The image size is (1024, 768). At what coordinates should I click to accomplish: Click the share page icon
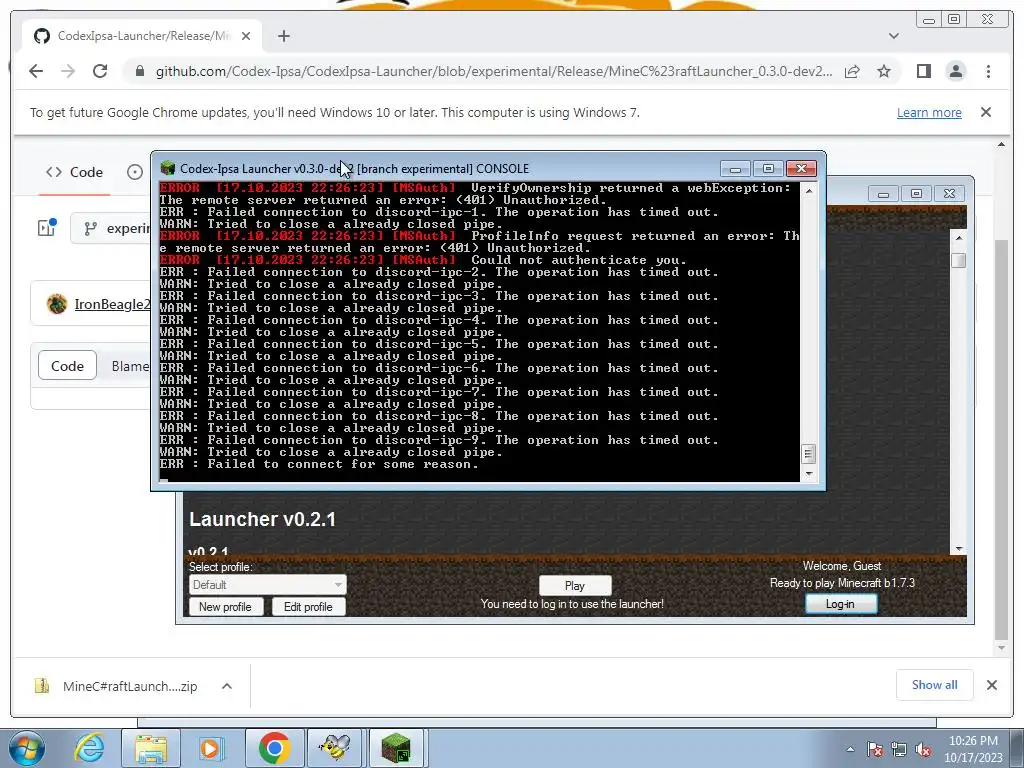tap(852, 71)
